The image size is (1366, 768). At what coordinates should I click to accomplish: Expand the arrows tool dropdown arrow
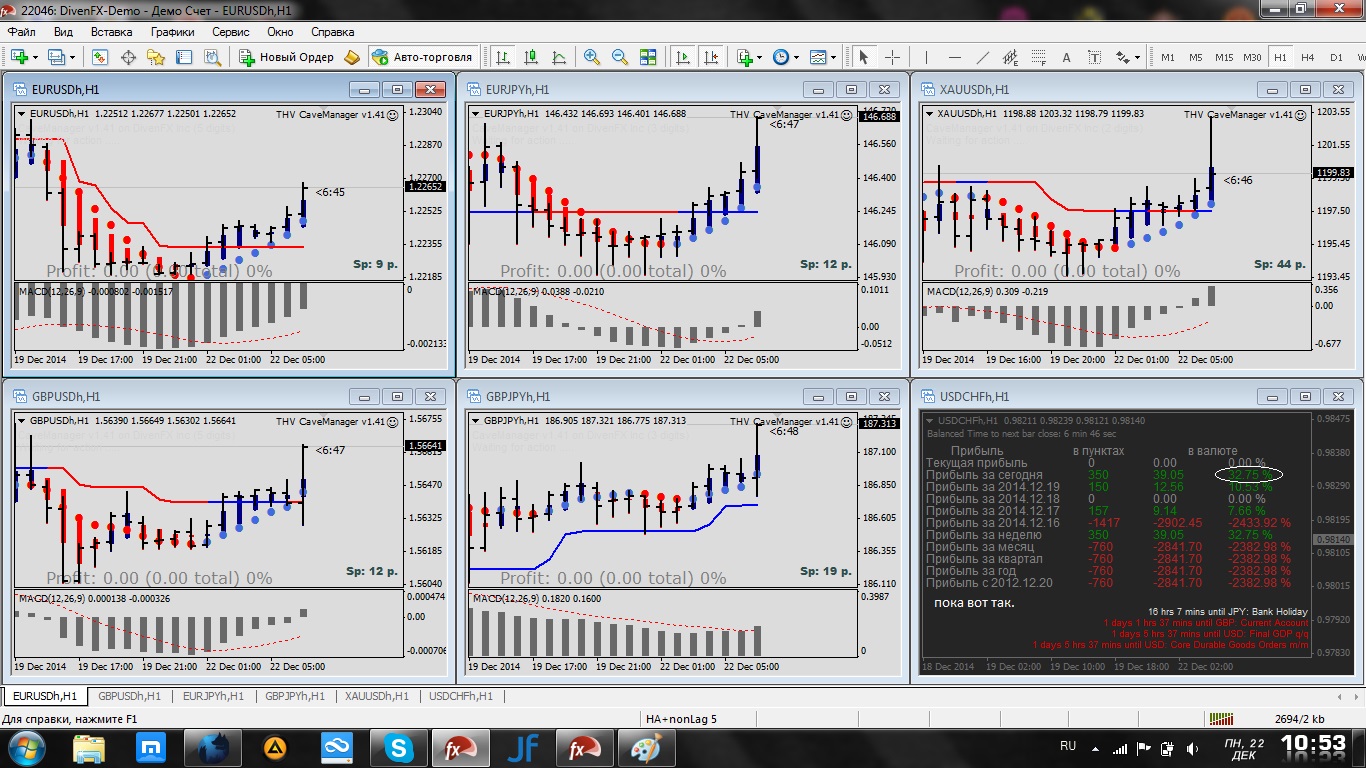(x=1137, y=57)
